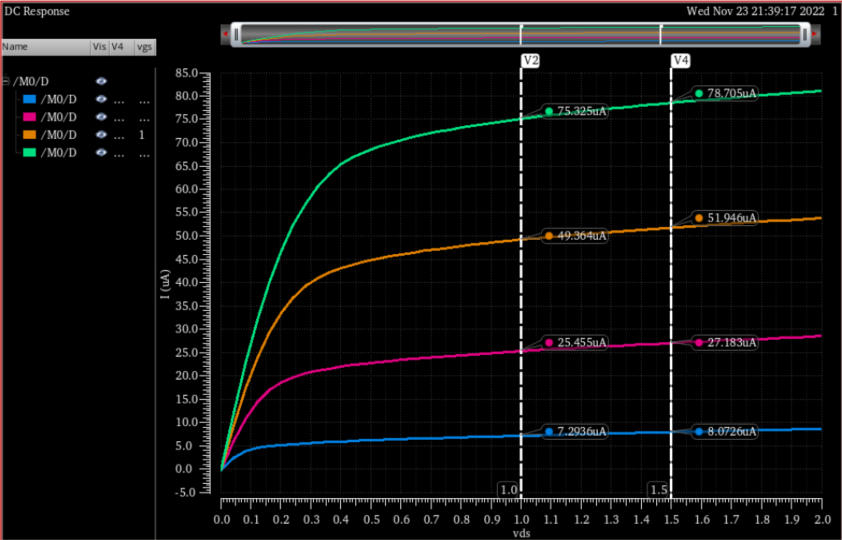Select the V4 vertical marker label
842x540 pixels.
[x=680, y=61]
